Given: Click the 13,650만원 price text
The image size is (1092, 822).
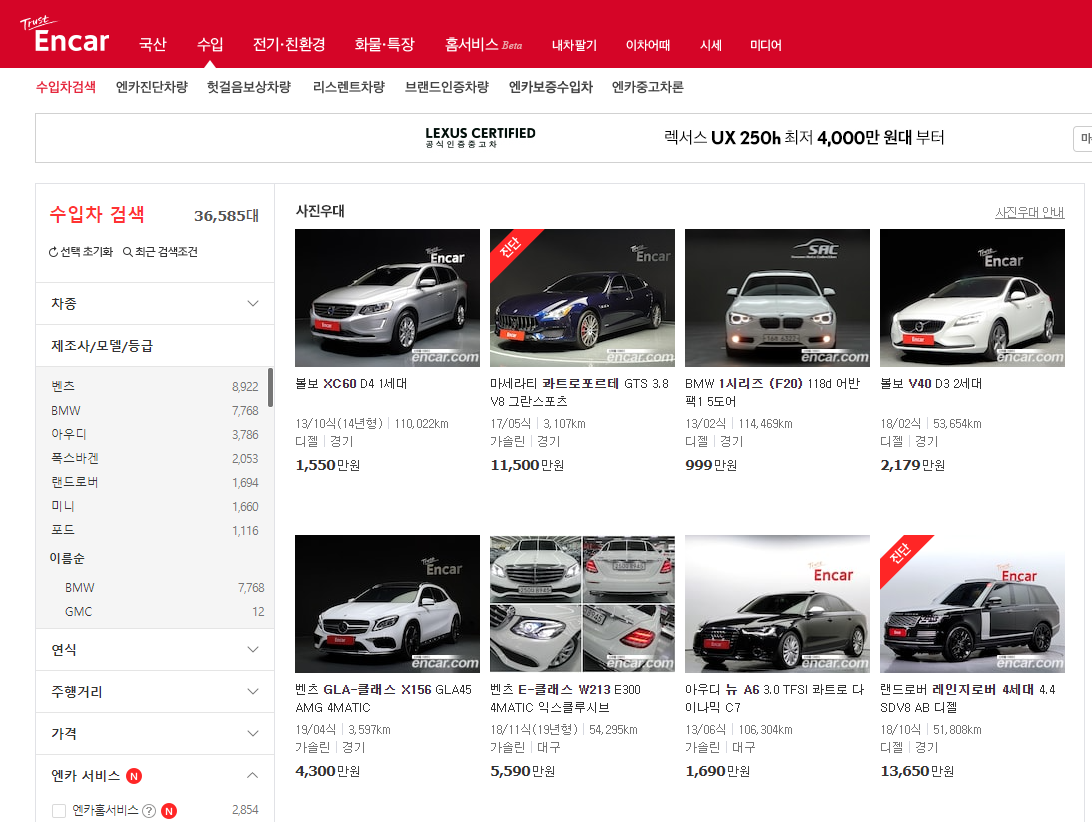Looking at the screenshot, I should coord(917,771).
